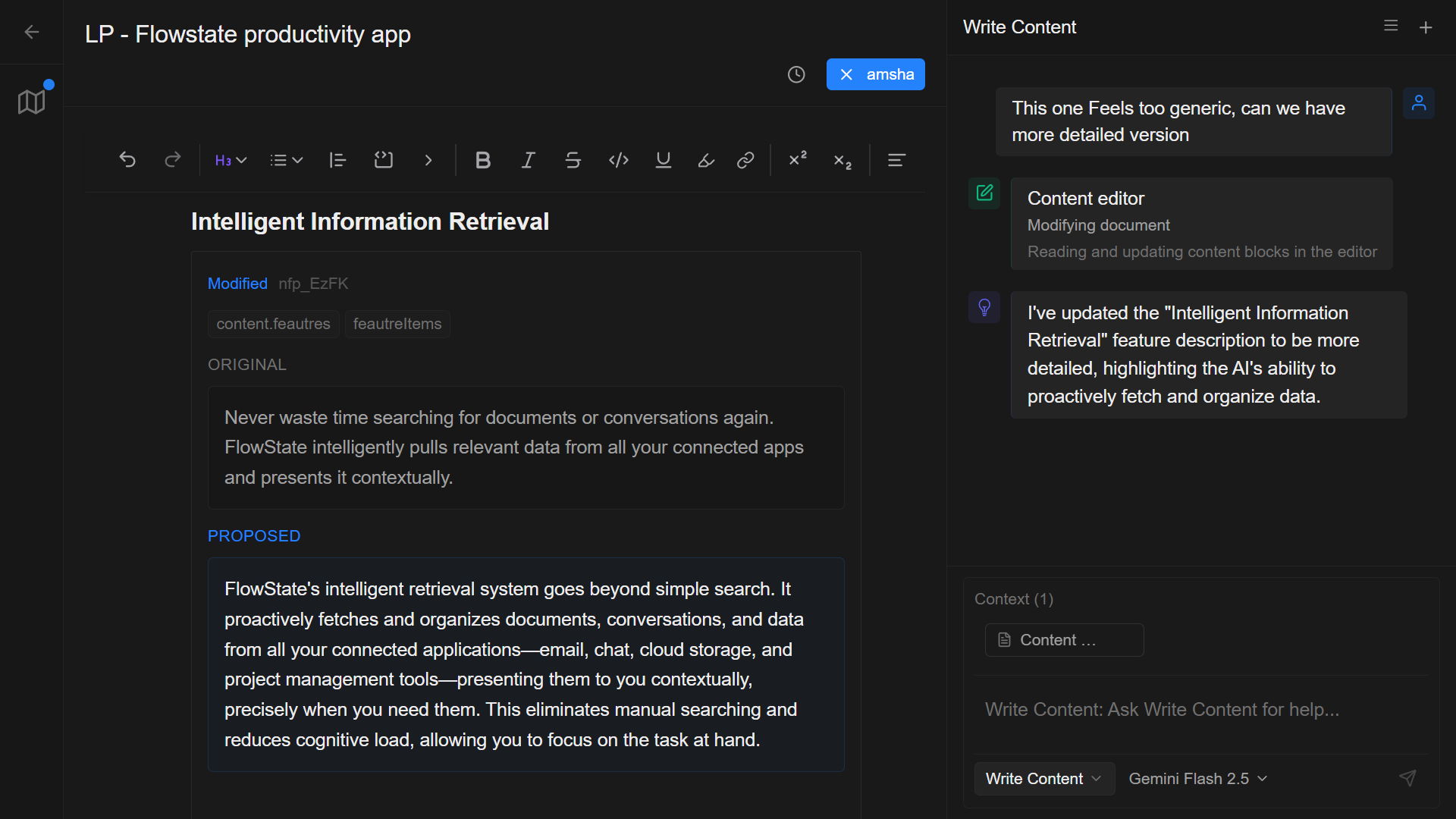
Task: Click the Write Content panel title
Action: click(x=1019, y=27)
